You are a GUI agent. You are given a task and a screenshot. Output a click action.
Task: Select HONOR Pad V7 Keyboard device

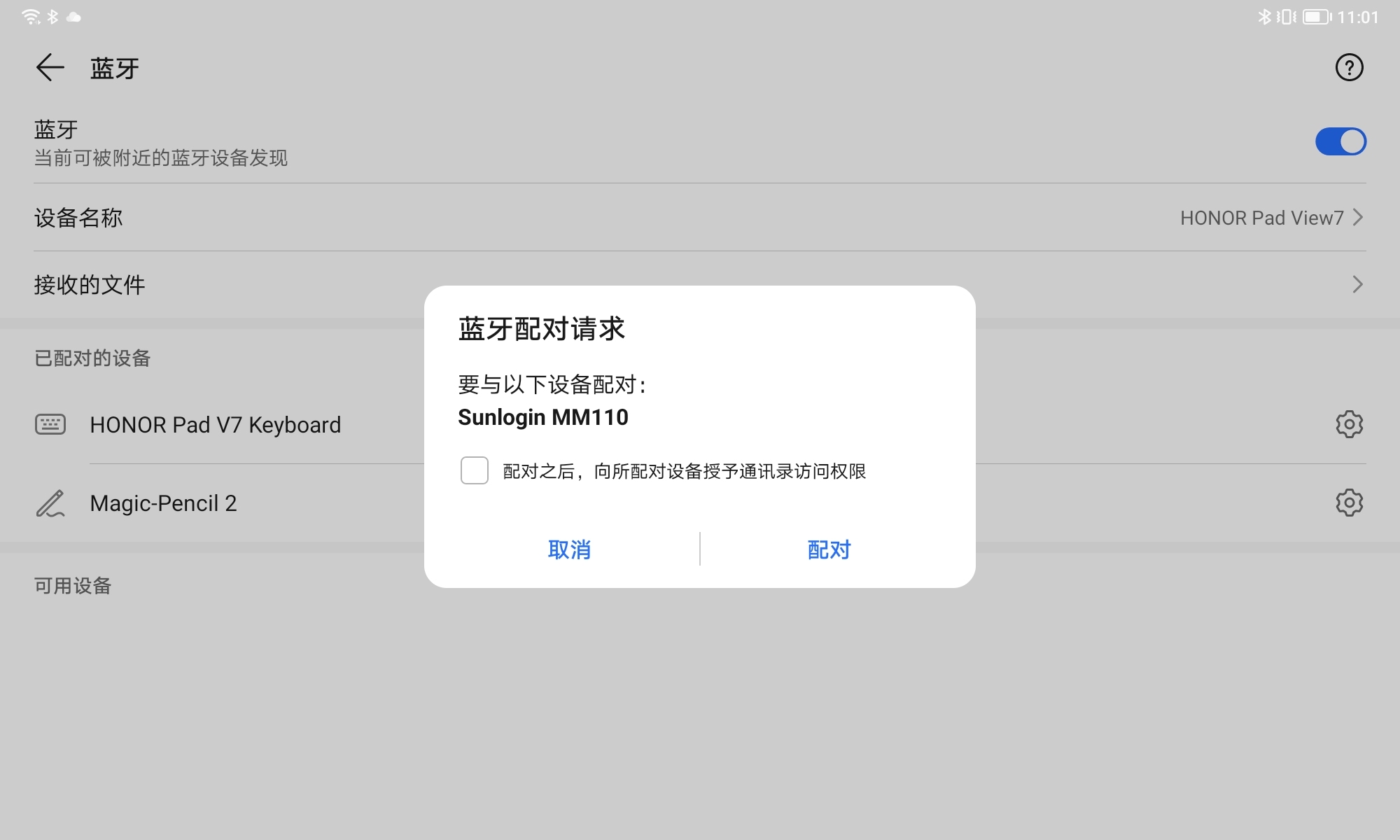(x=216, y=425)
